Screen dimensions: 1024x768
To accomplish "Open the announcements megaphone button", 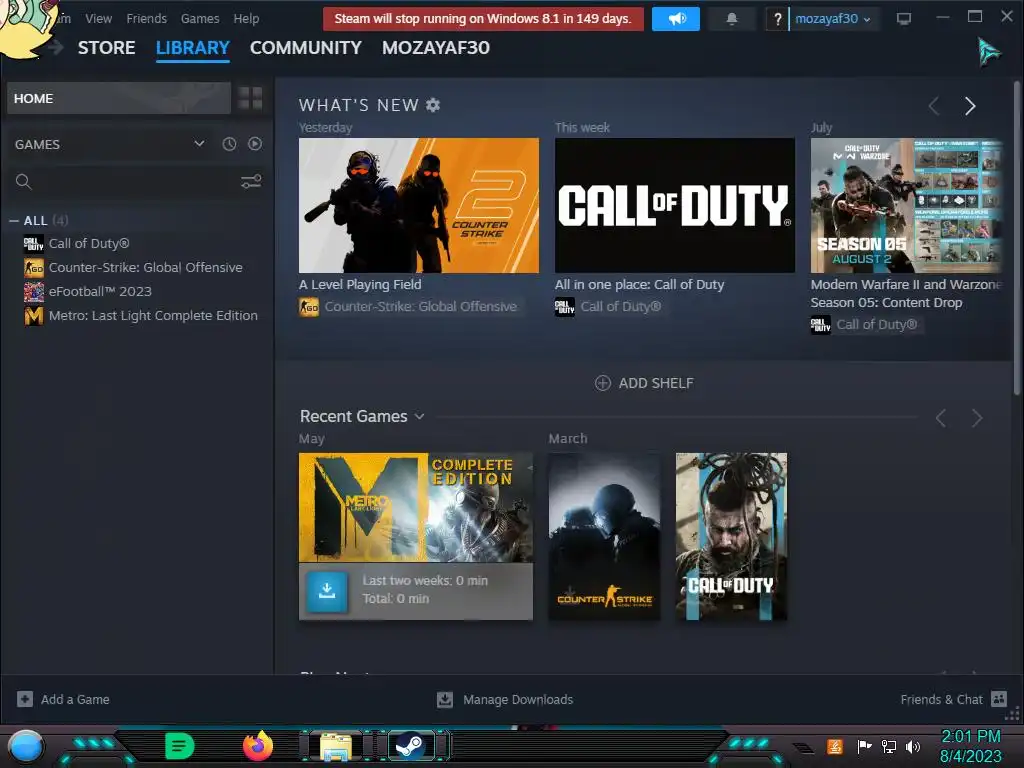I will point(676,19).
